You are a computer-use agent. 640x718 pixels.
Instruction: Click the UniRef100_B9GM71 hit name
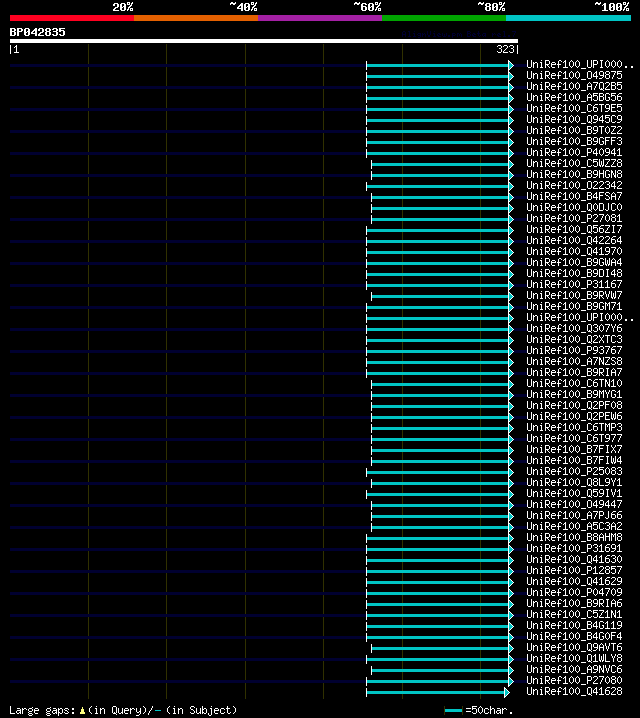[x=574, y=306]
